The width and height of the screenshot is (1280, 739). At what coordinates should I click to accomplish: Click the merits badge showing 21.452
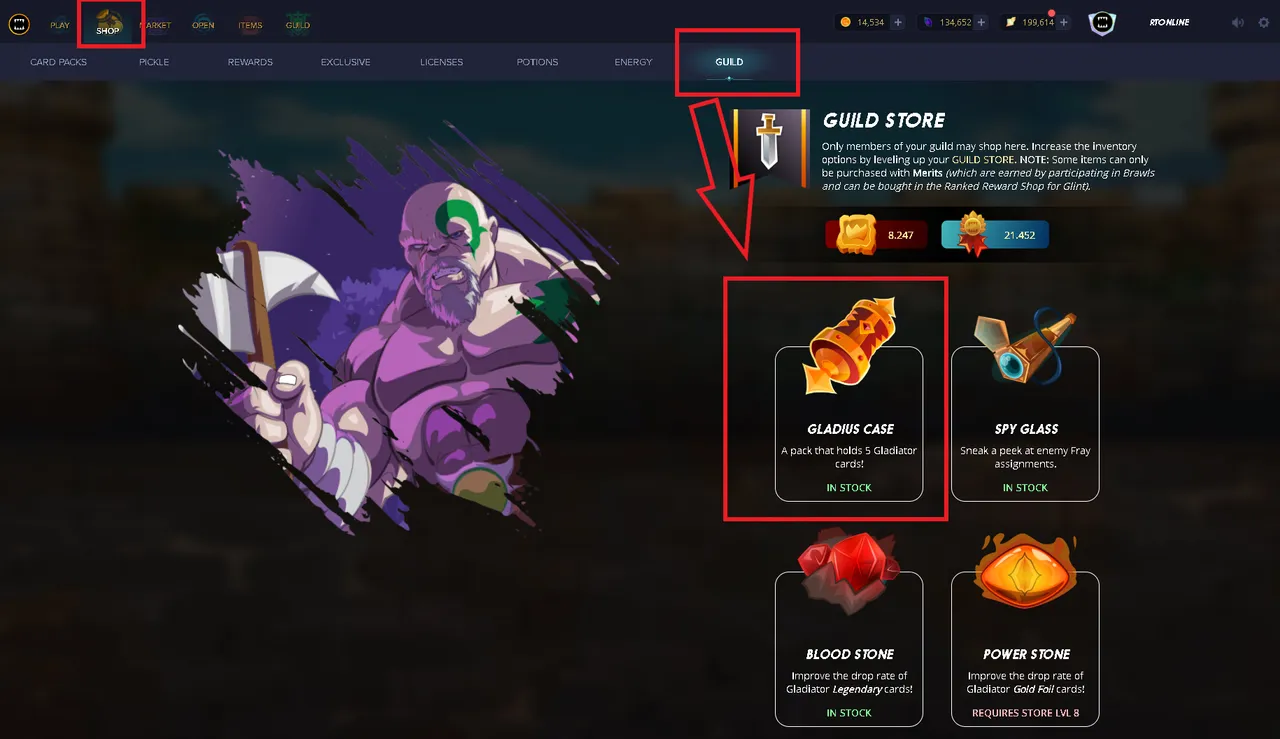995,235
